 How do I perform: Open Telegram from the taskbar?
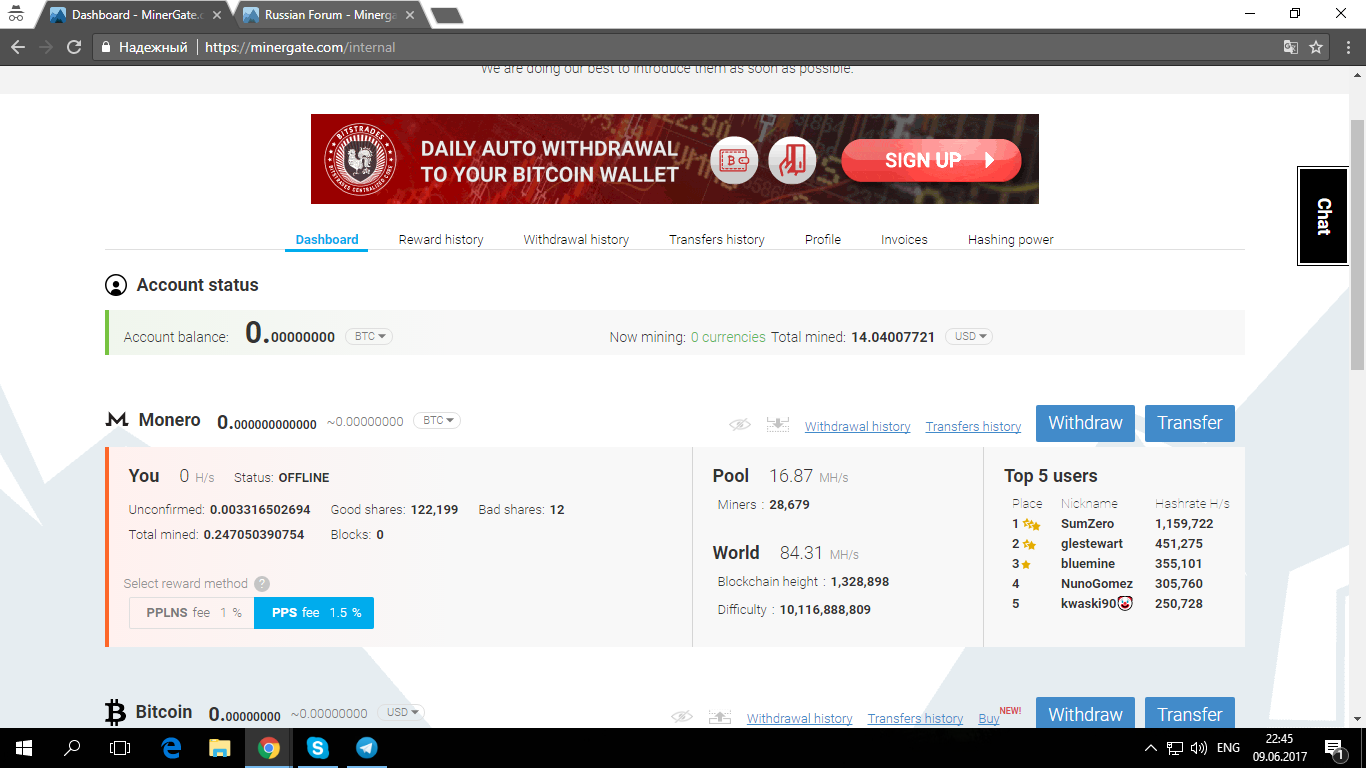pyautogui.click(x=367, y=747)
